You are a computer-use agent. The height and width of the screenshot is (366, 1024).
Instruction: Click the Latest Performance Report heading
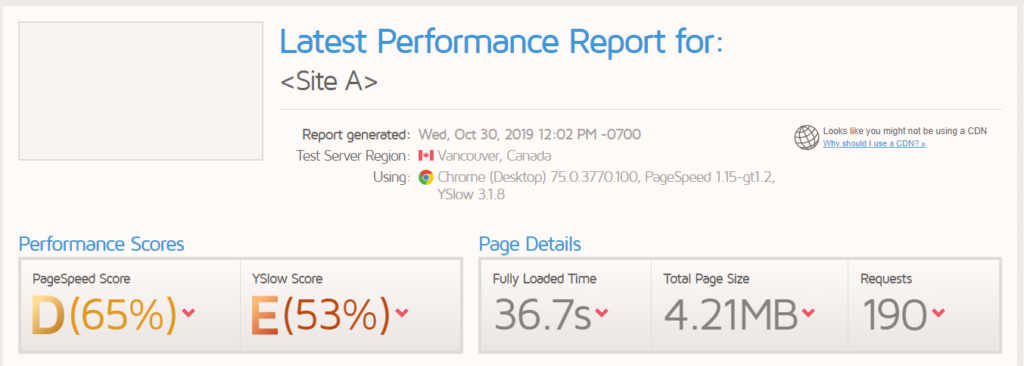[502, 42]
